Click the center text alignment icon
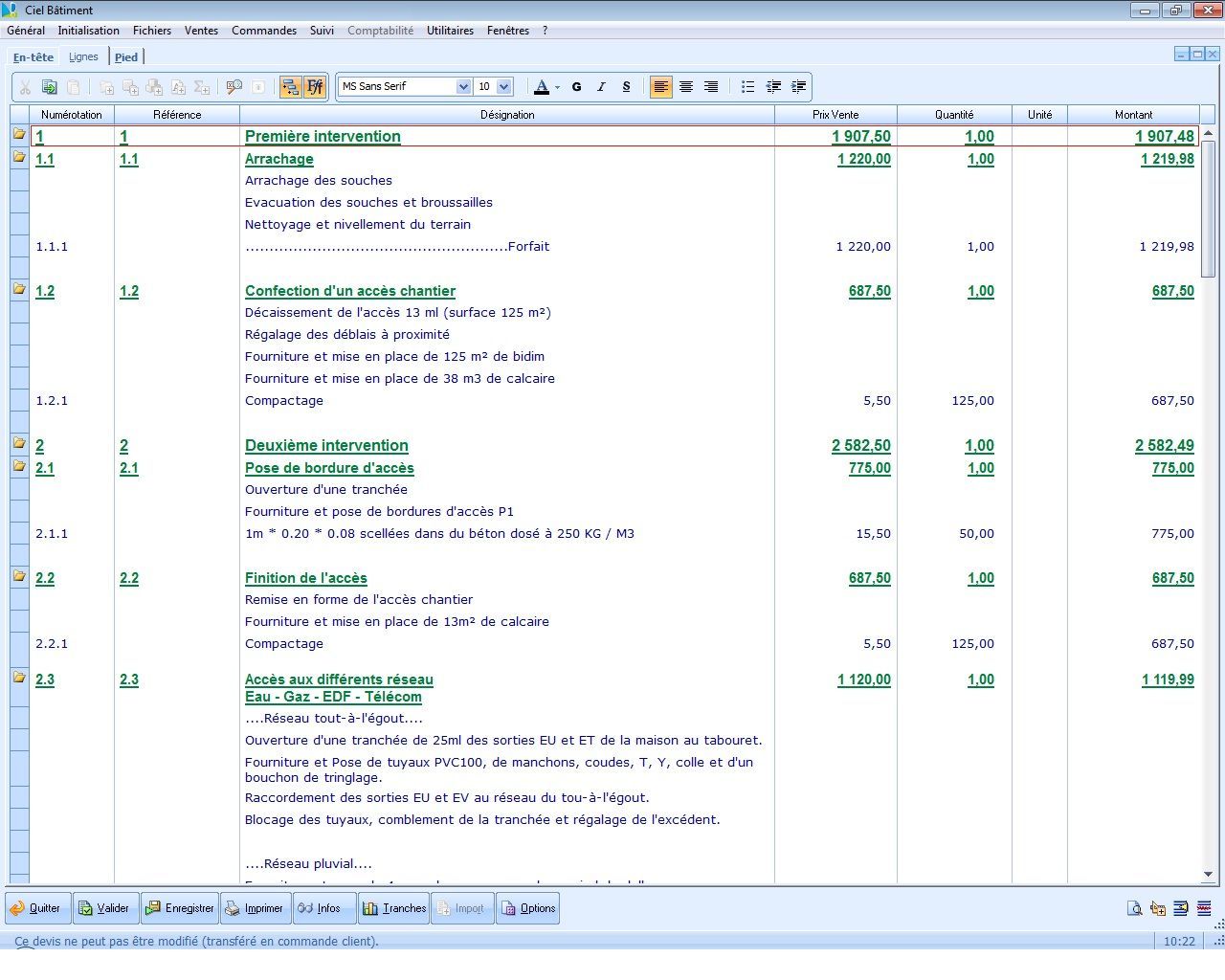The width and height of the screenshot is (1225, 980). pyautogui.click(x=686, y=87)
